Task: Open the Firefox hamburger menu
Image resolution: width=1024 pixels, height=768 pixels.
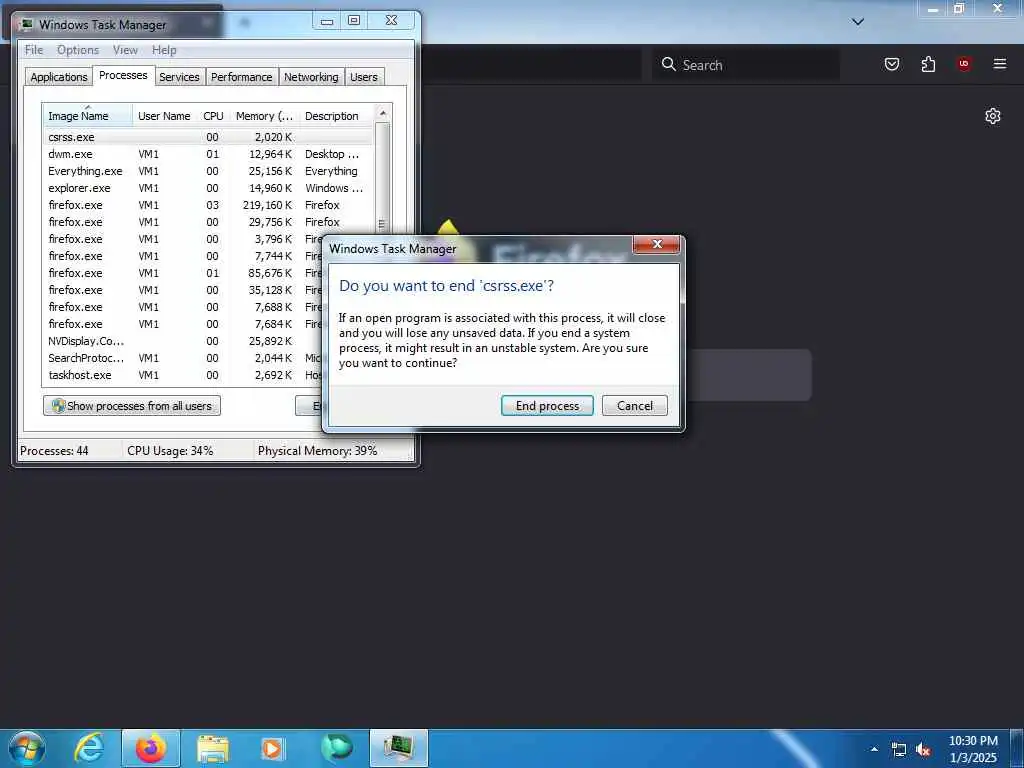Action: point(1000,64)
